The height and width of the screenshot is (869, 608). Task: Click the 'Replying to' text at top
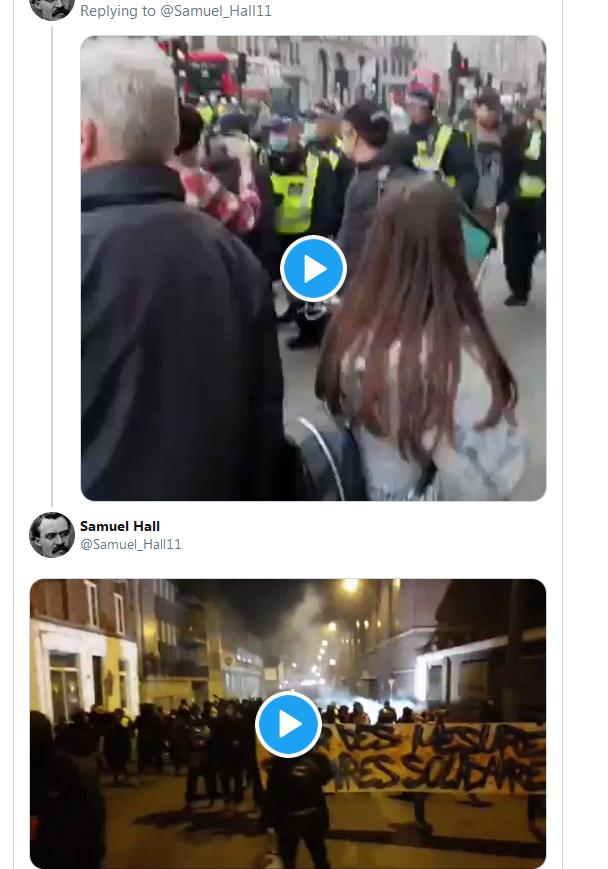tap(117, 11)
